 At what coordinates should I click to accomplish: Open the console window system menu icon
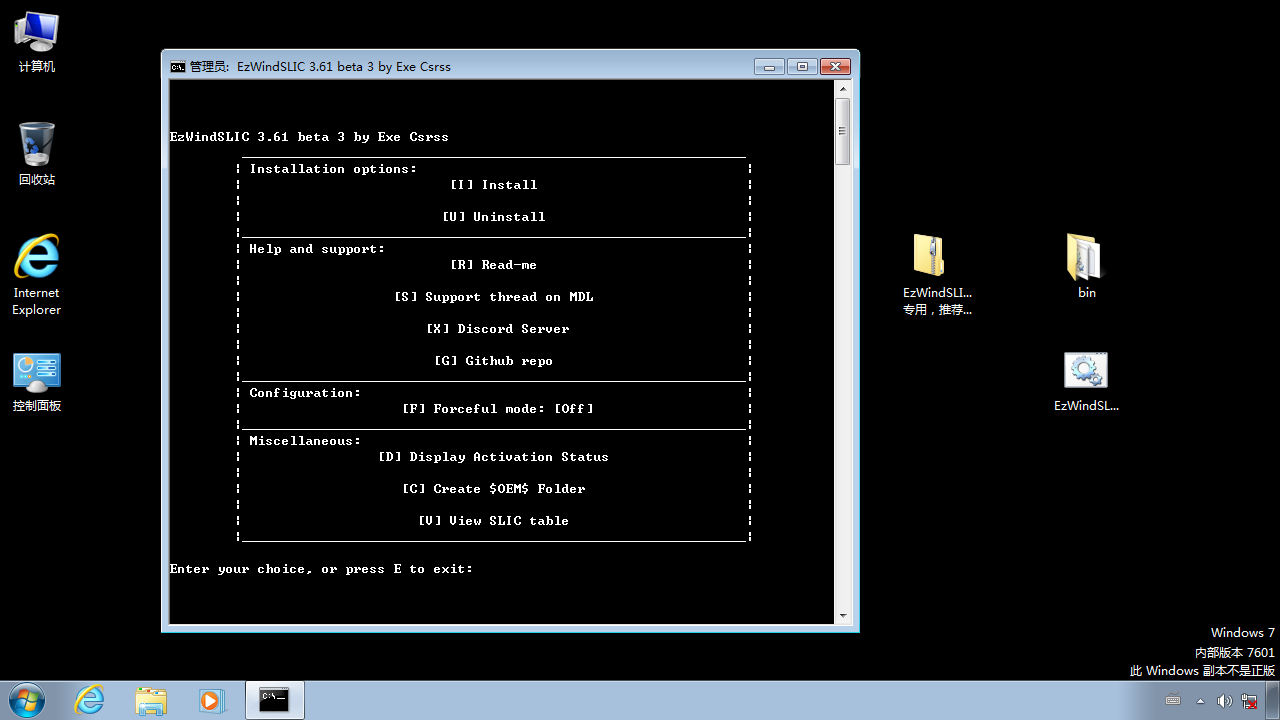178,67
